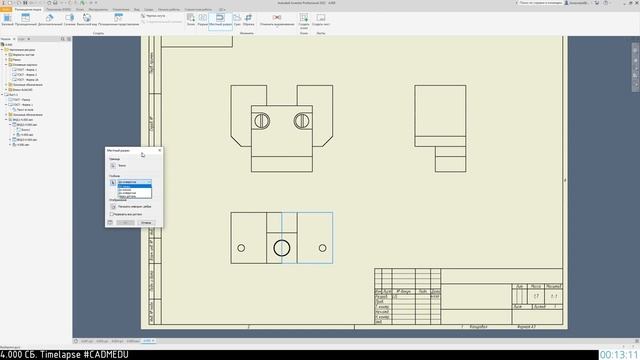Switch to the Sketch ribbon tab
The height and width of the screenshot is (360, 640).
[x=80, y=9]
